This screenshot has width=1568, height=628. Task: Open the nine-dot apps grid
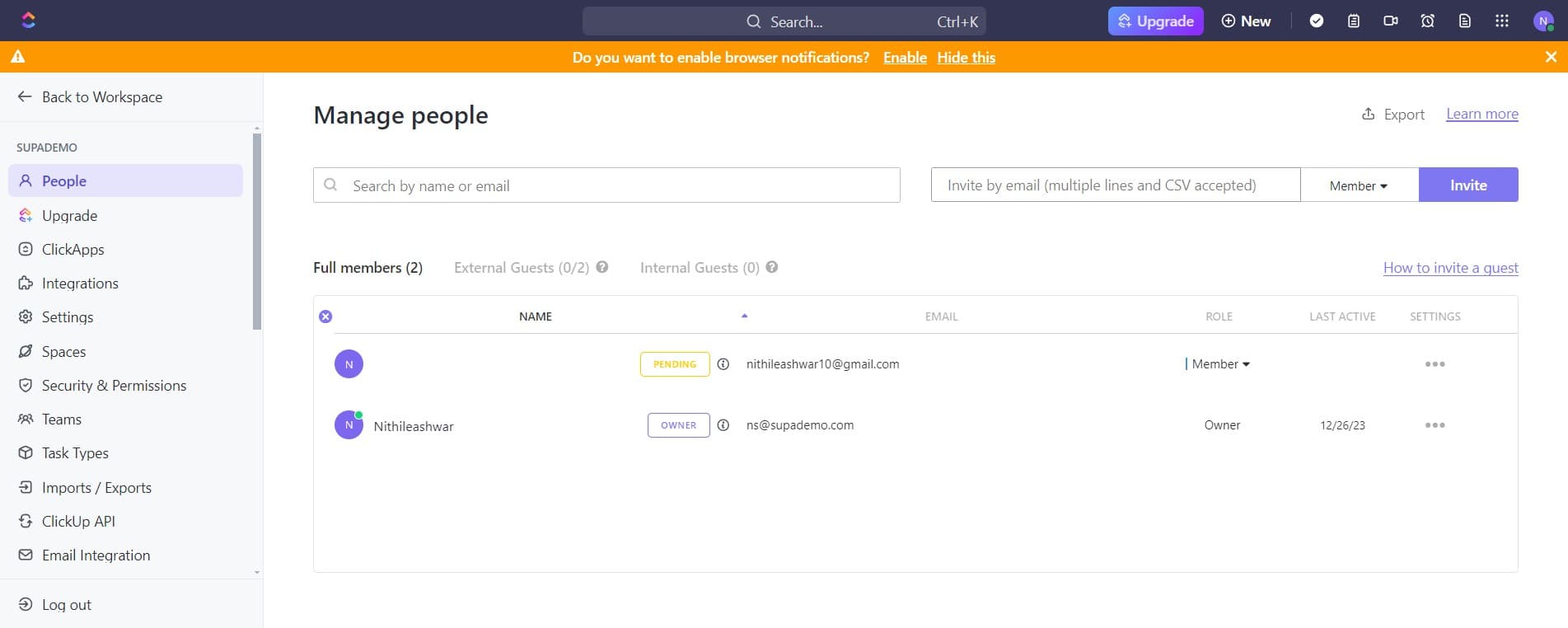[x=1502, y=21]
